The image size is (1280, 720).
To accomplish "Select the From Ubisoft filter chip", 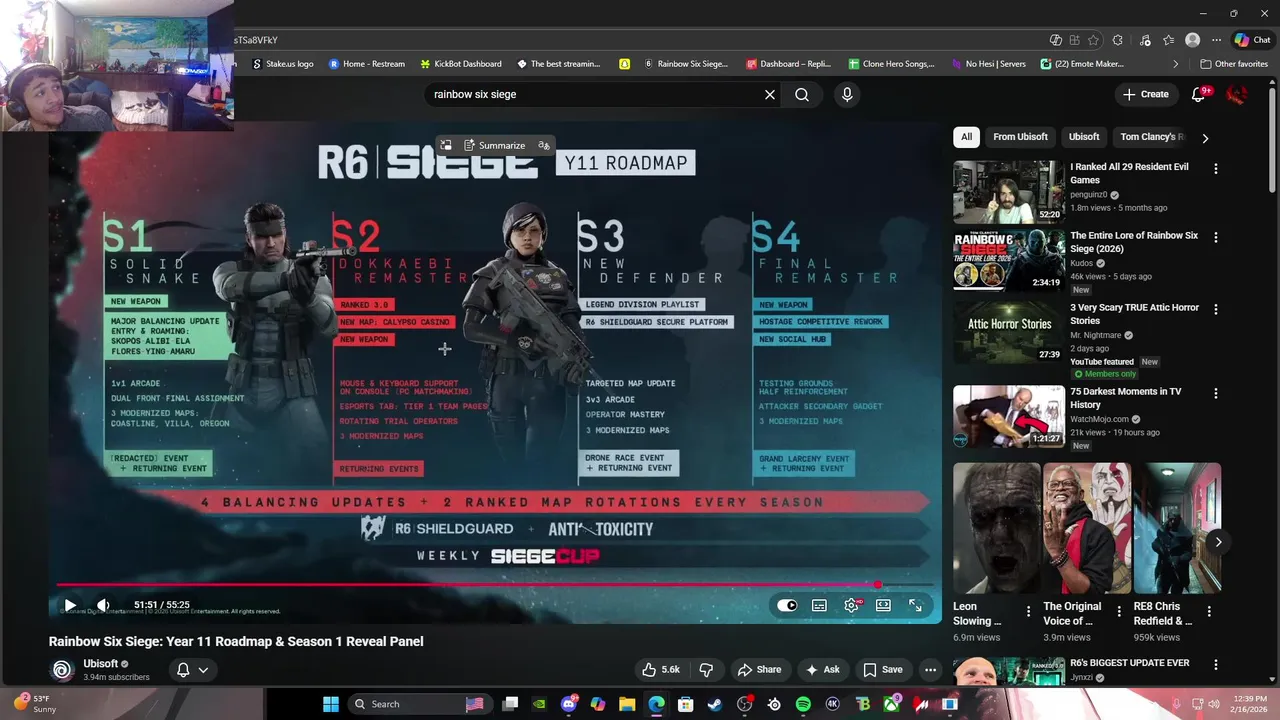I will (x=1020, y=137).
